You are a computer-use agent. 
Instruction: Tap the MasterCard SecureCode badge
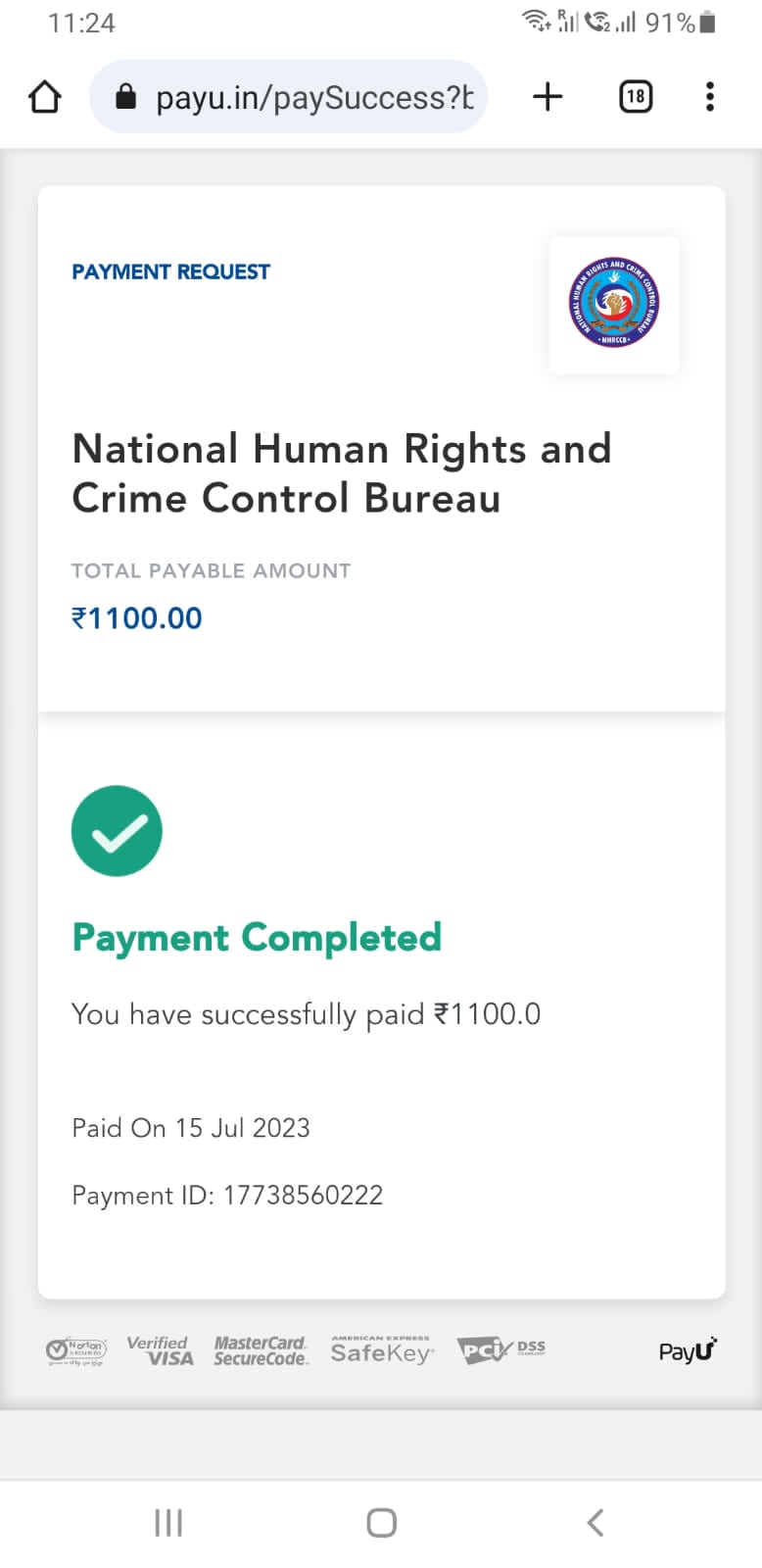[x=261, y=1350]
